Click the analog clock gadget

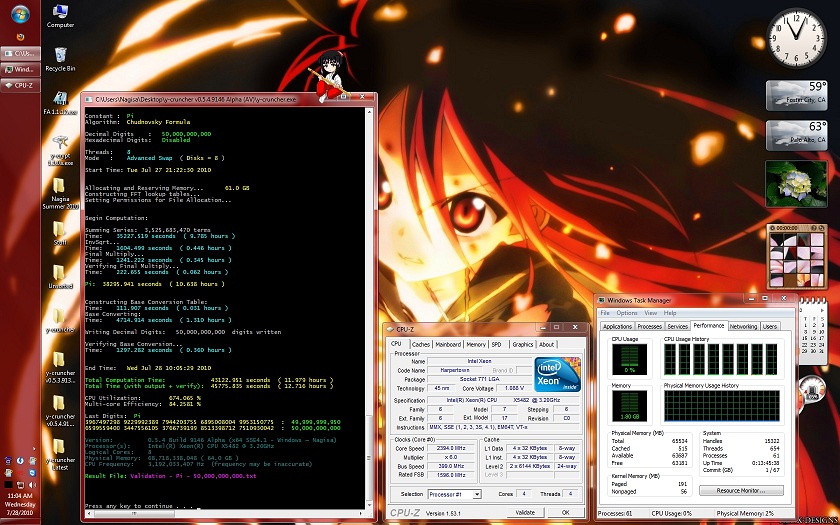[x=796, y=40]
